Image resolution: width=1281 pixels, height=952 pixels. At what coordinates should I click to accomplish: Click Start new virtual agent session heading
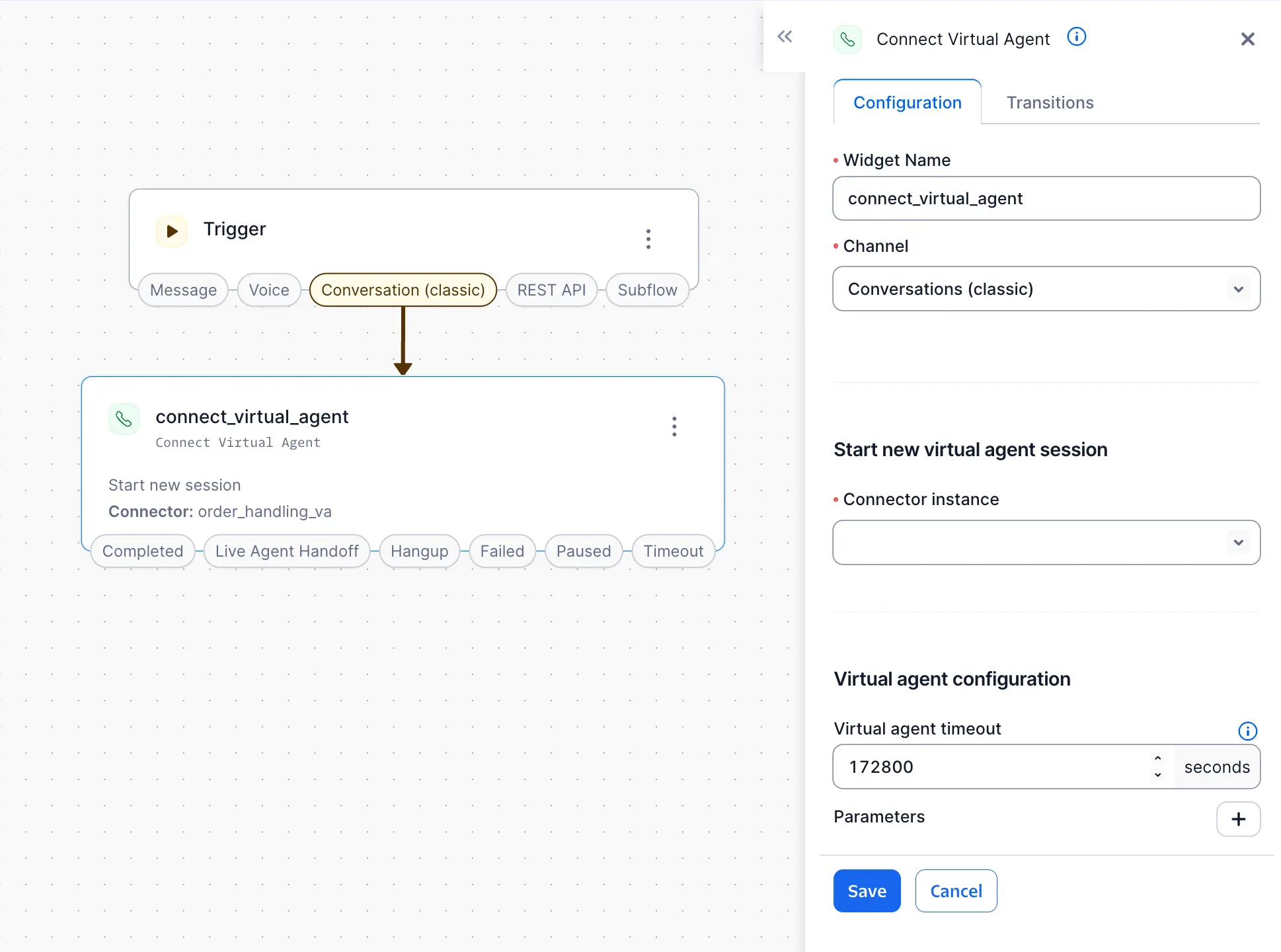[x=970, y=450]
